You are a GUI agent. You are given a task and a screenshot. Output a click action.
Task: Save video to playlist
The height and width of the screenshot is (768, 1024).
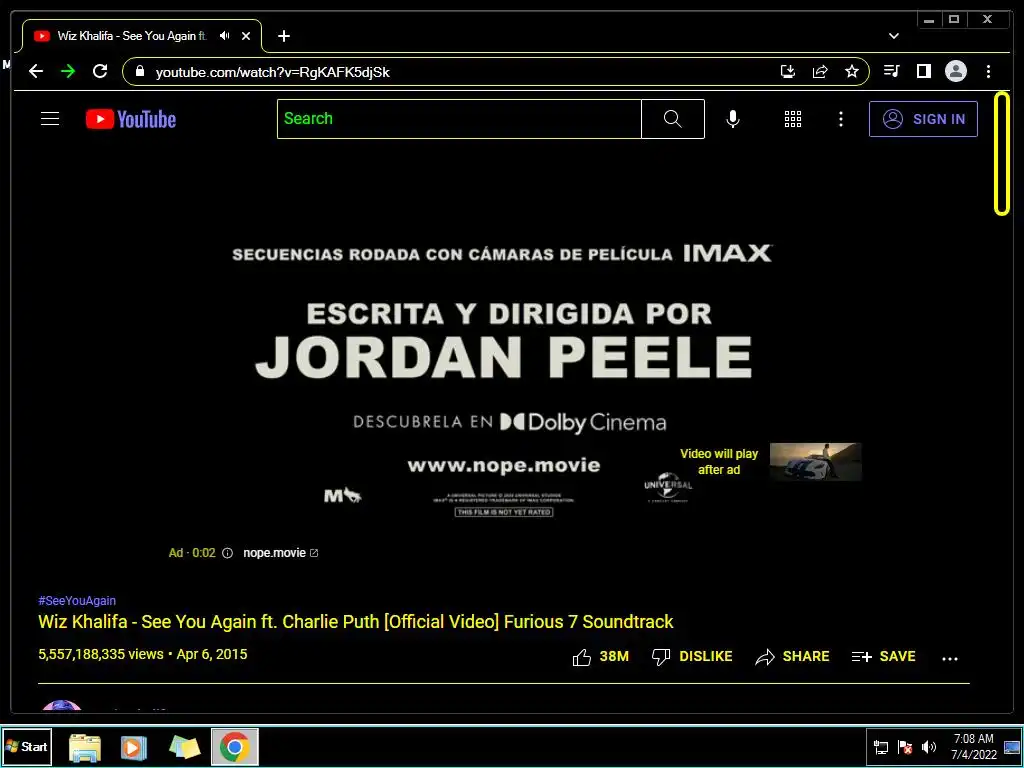(x=883, y=656)
